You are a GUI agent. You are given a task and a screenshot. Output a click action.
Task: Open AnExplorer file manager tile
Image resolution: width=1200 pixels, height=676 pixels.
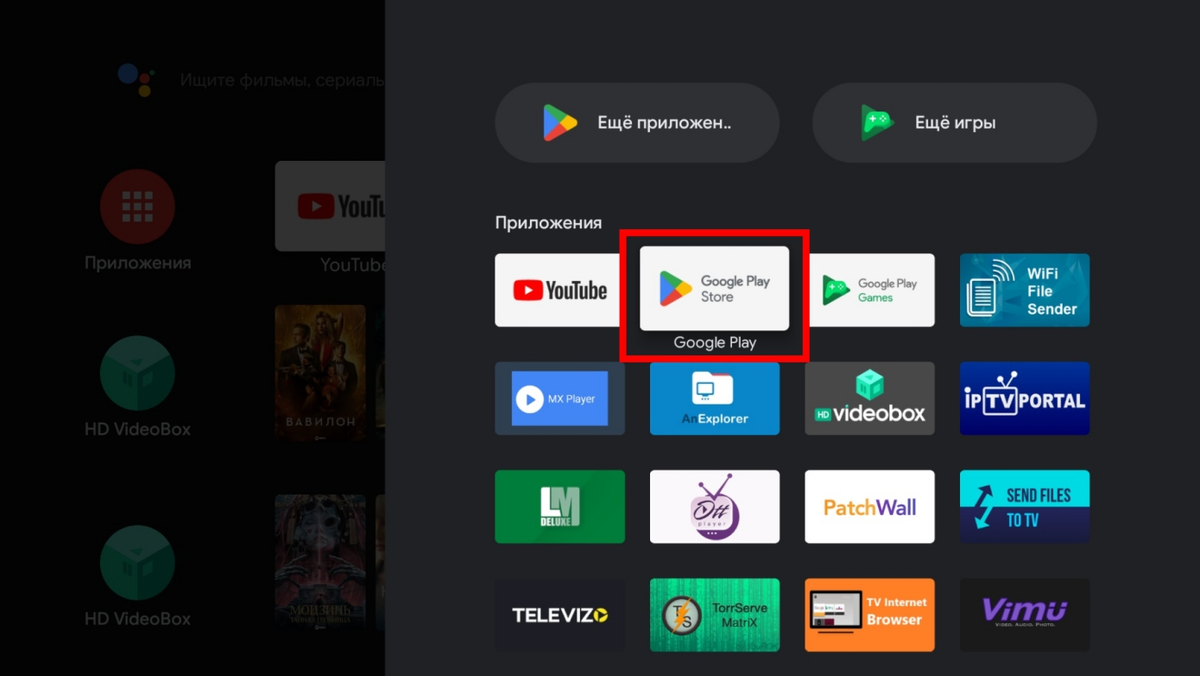tap(714, 398)
